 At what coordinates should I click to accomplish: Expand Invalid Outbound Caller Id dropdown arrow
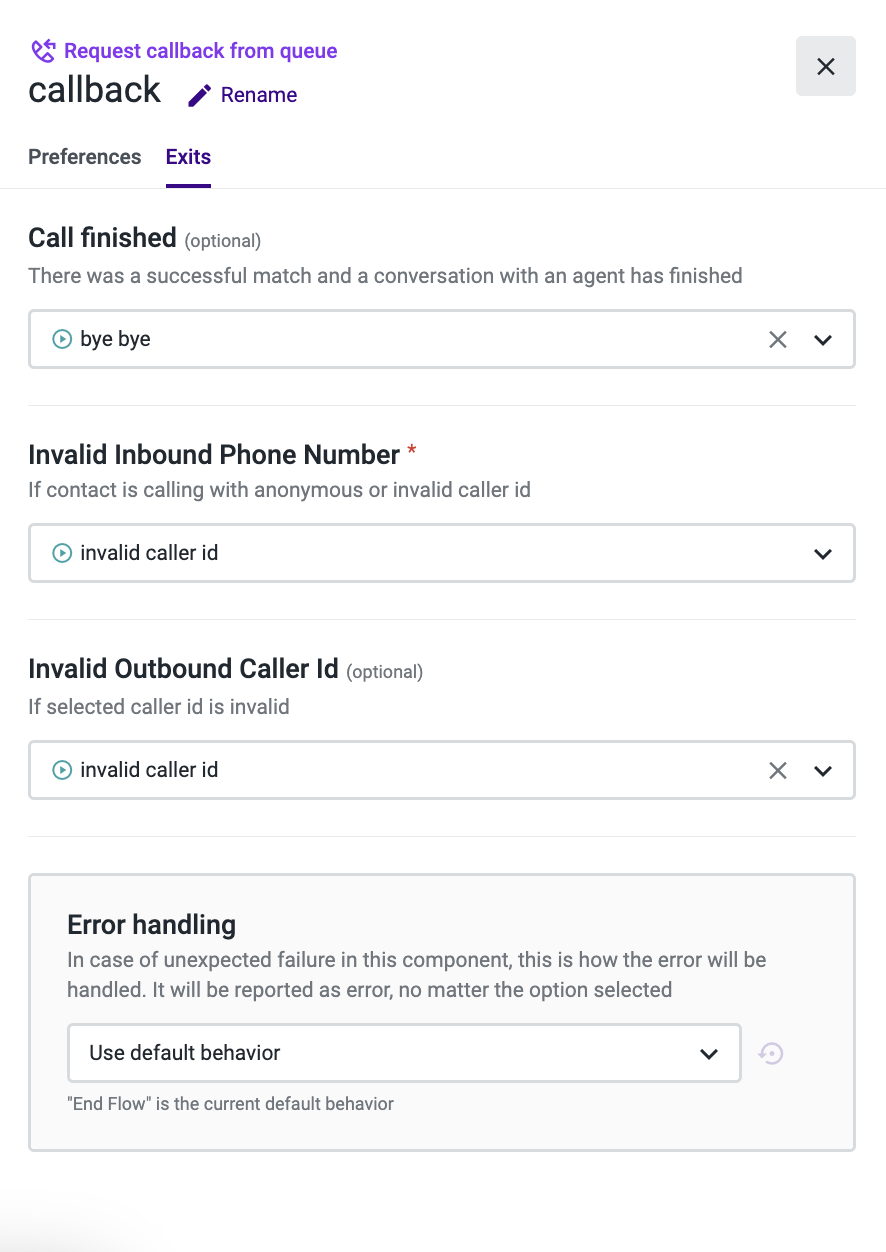click(823, 770)
